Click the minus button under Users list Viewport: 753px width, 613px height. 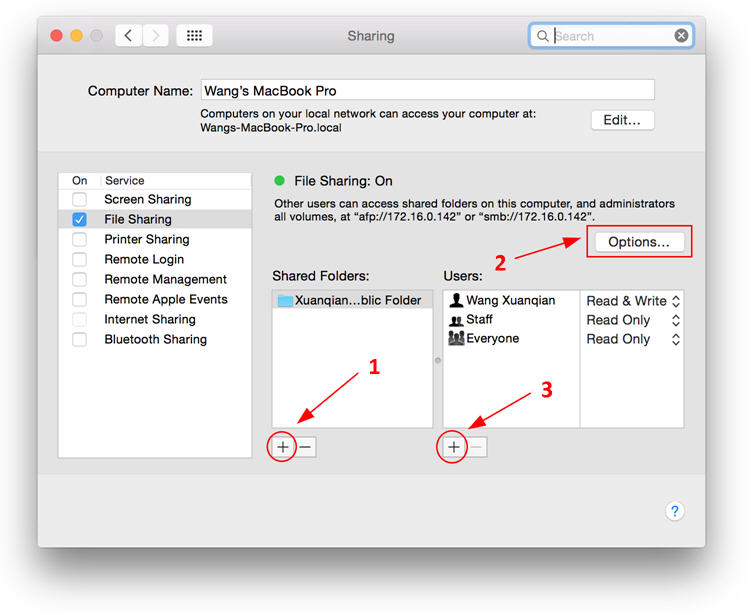476,447
